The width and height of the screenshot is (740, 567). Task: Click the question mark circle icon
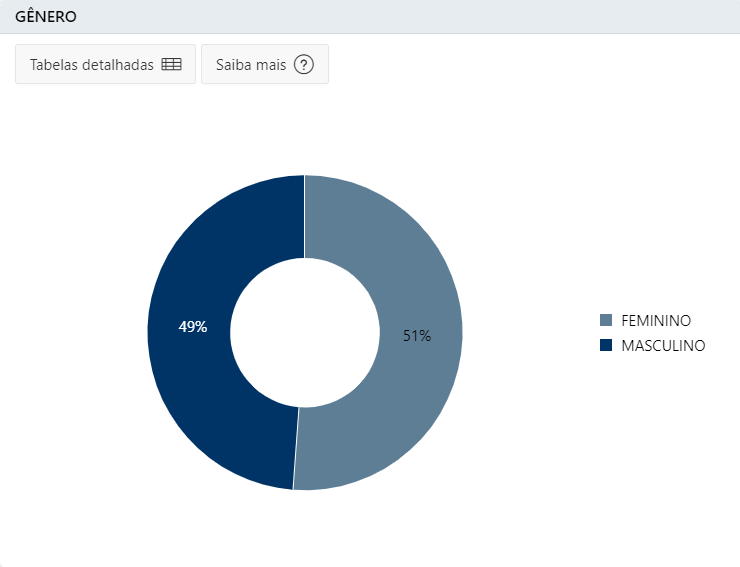tap(303, 64)
